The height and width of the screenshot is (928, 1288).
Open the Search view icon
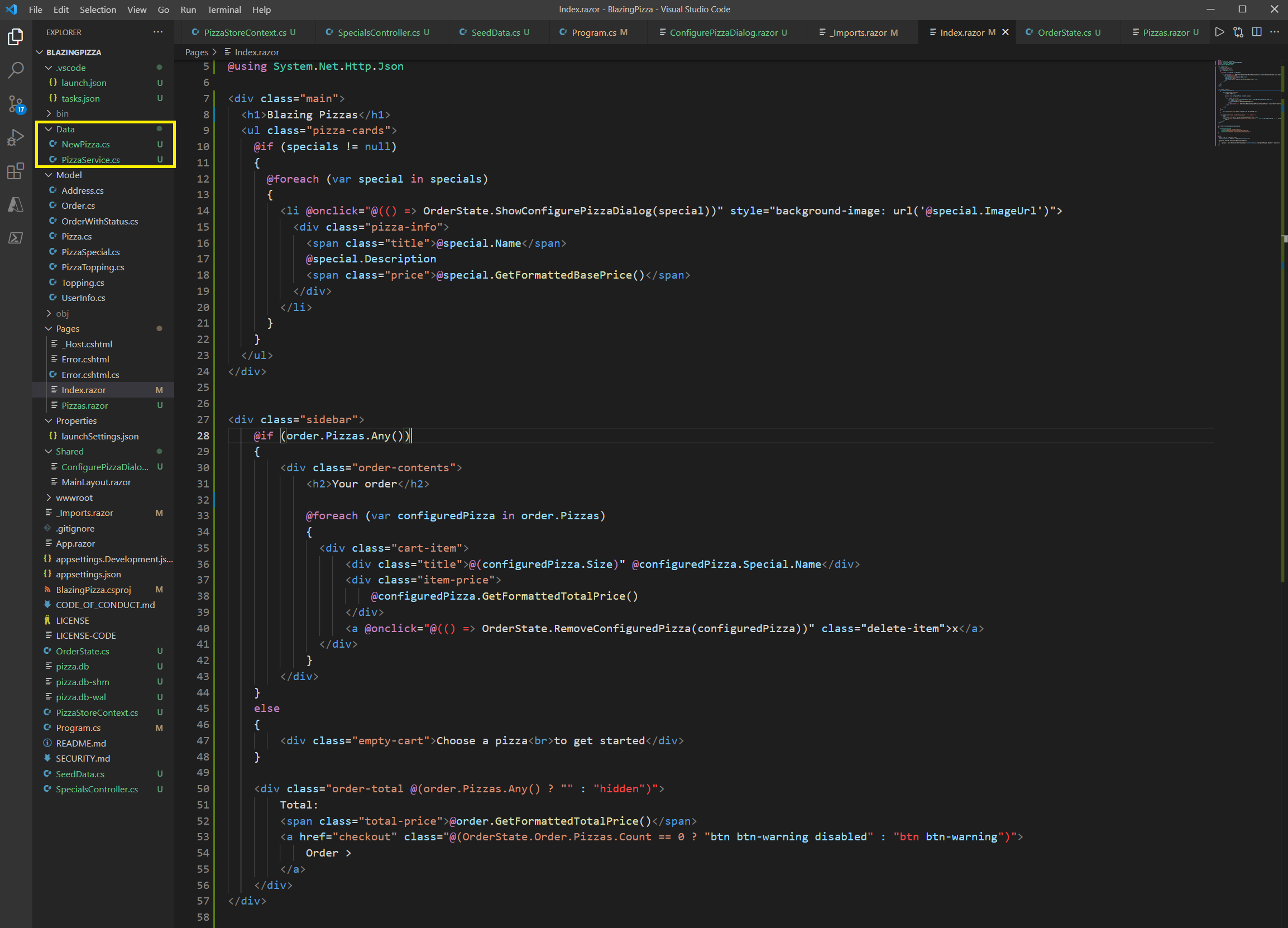15,70
